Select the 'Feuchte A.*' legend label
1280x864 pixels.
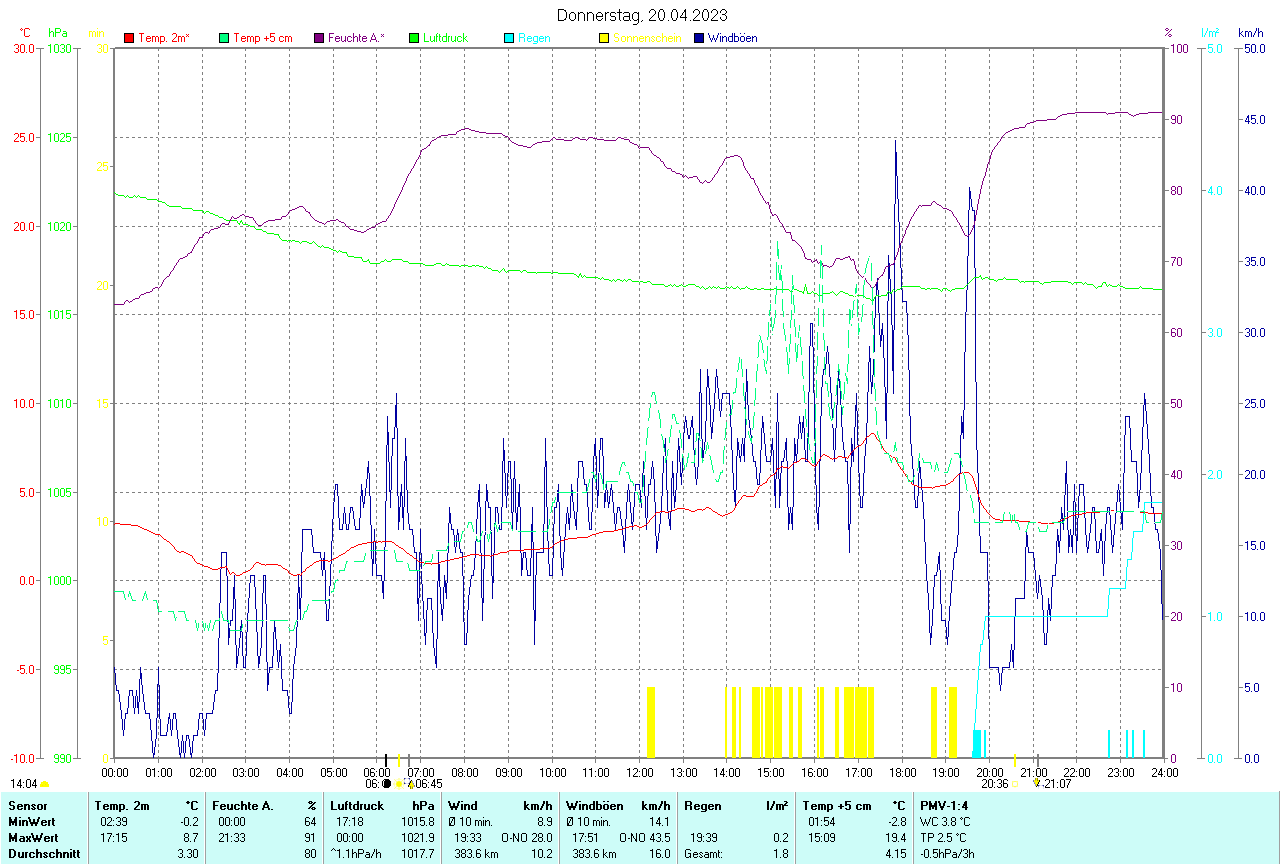(x=357, y=38)
